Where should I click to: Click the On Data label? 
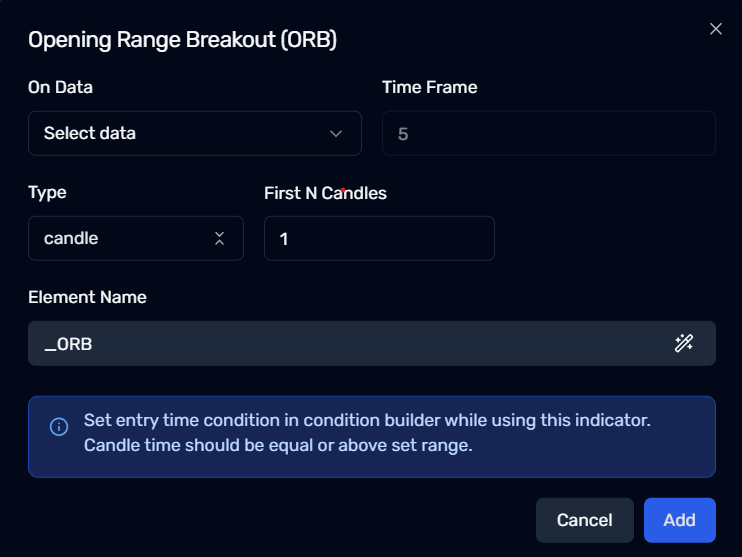point(60,87)
